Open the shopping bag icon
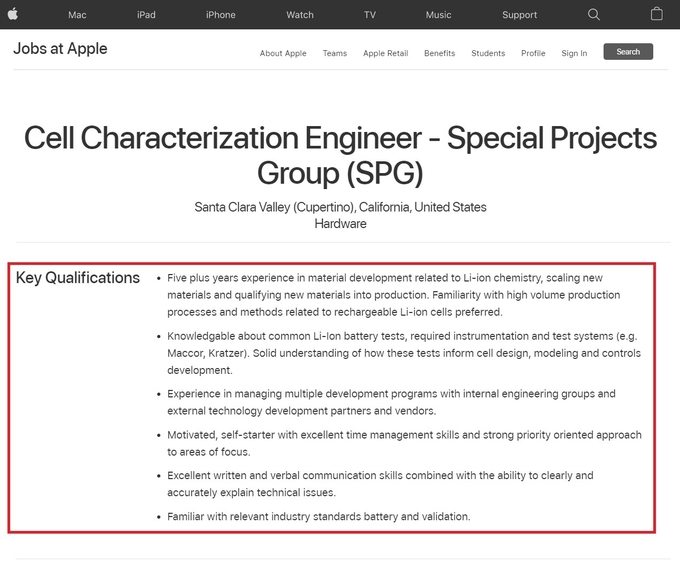 [657, 14]
